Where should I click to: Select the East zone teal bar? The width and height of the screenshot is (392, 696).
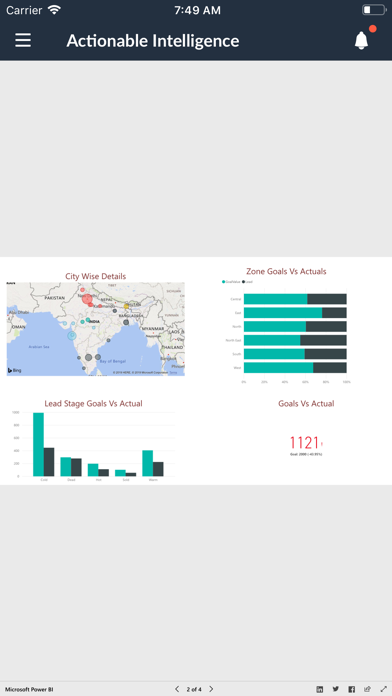[x=283, y=312]
